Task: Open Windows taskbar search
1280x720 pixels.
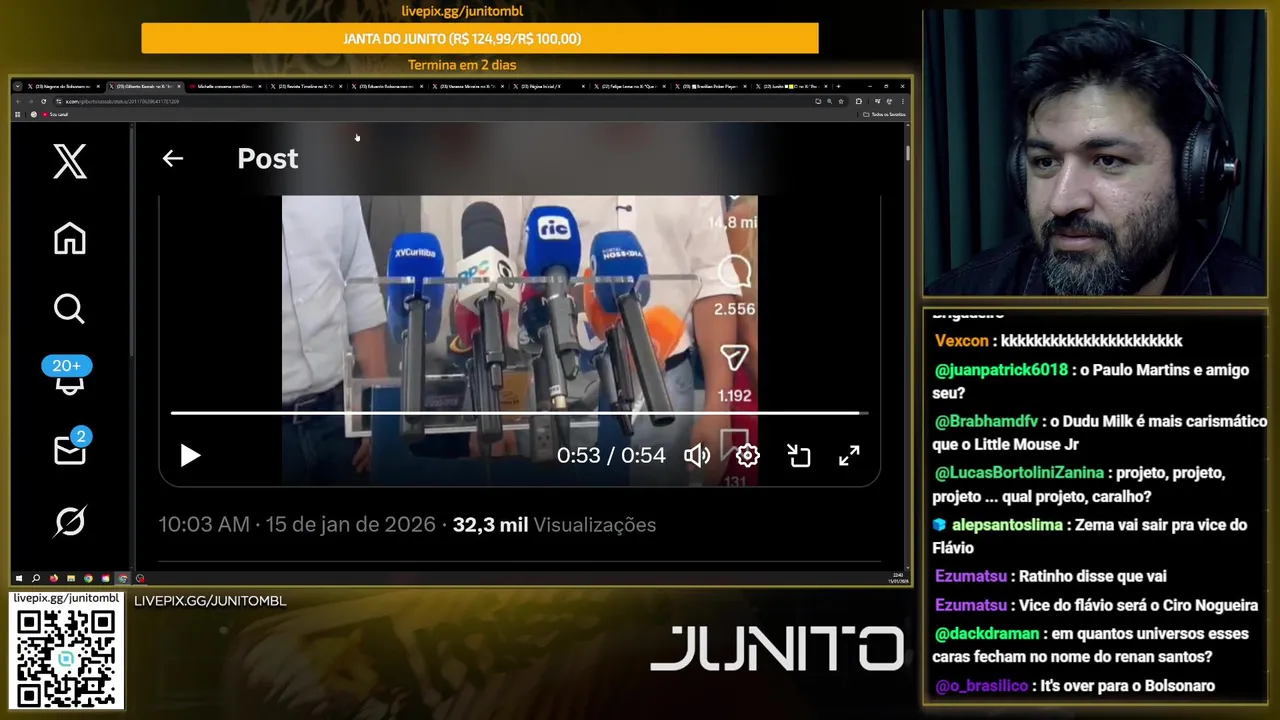Action: (36, 578)
